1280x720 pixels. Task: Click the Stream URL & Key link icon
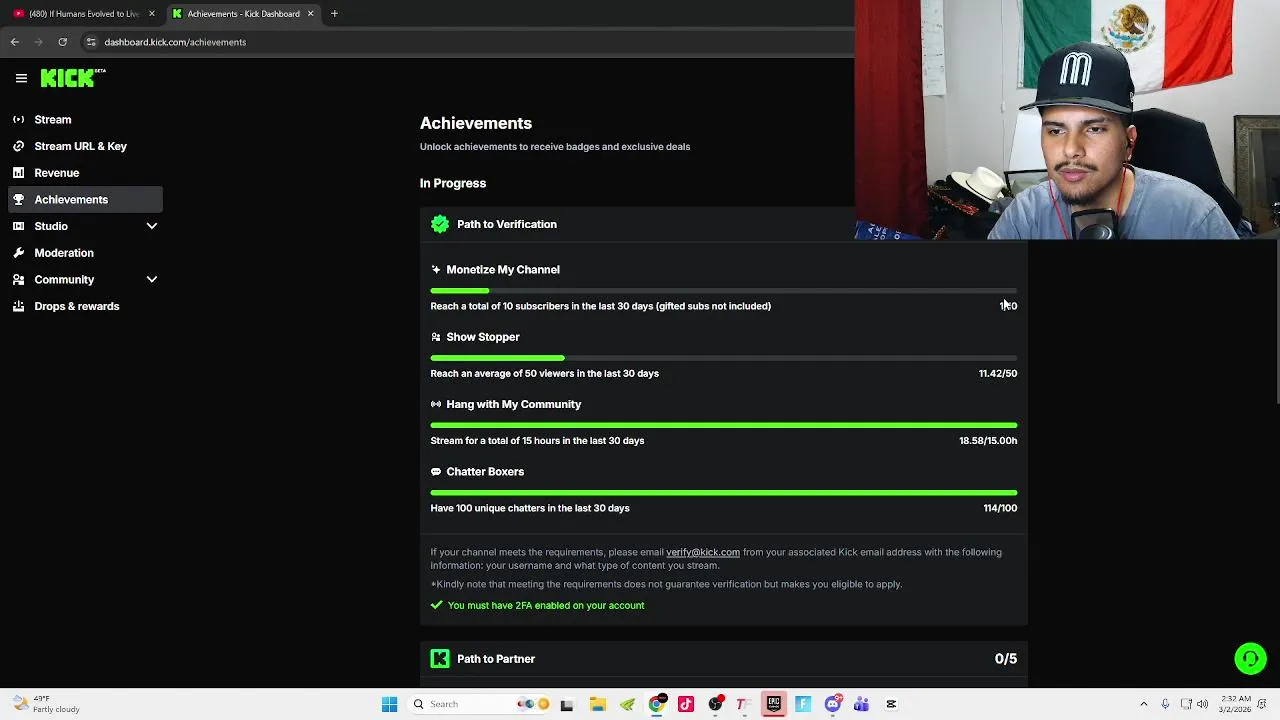[x=18, y=146]
